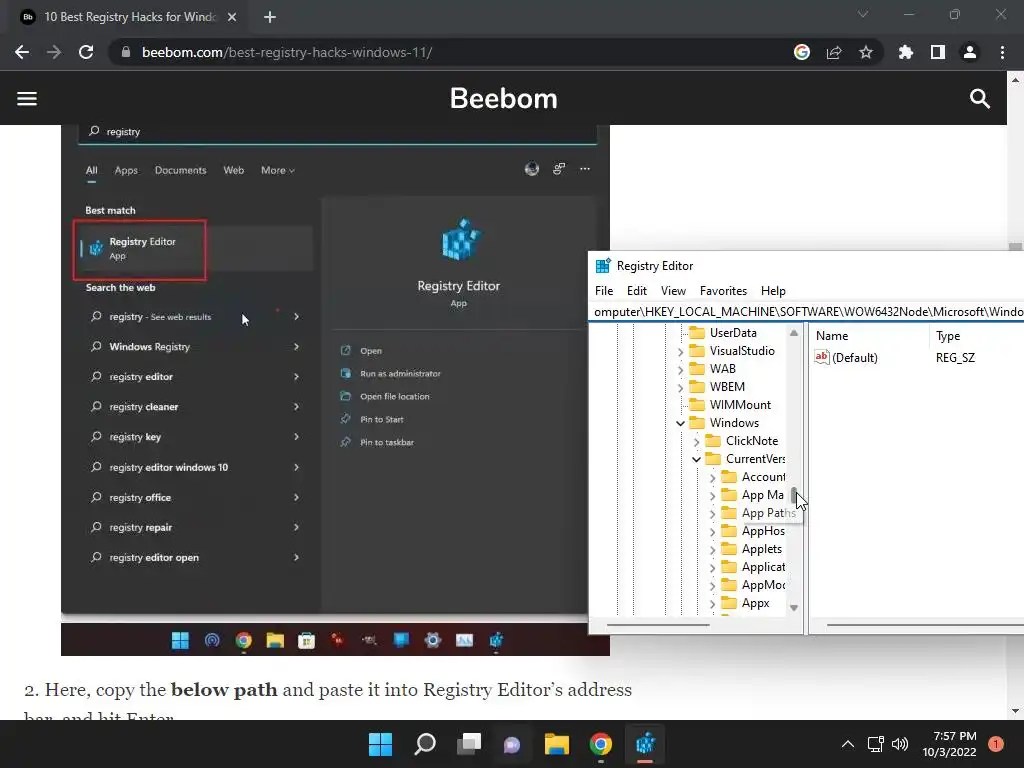Open the Chat icon on taskbar
Image resolution: width=1024 pixels, height=768 pixels.
tap(512, 744)
